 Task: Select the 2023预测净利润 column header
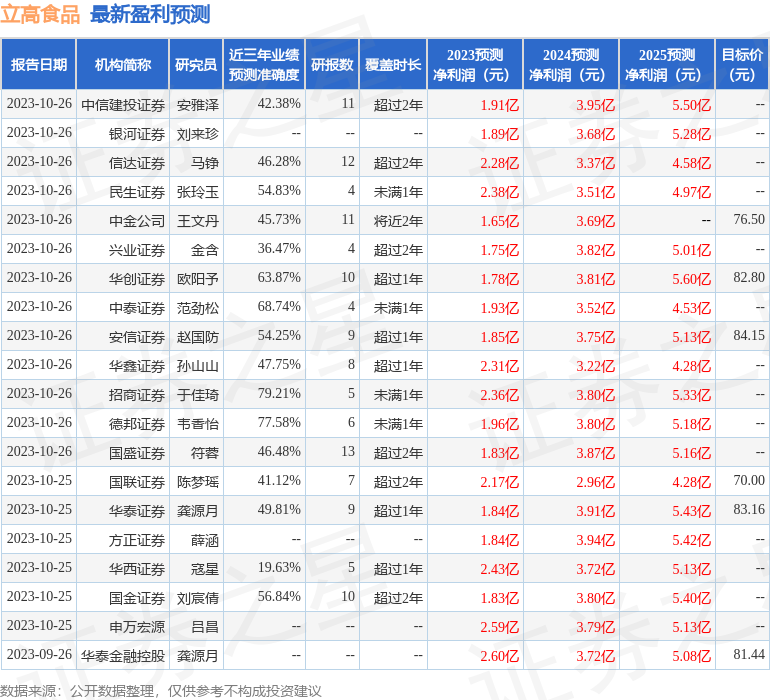point(475,64)
